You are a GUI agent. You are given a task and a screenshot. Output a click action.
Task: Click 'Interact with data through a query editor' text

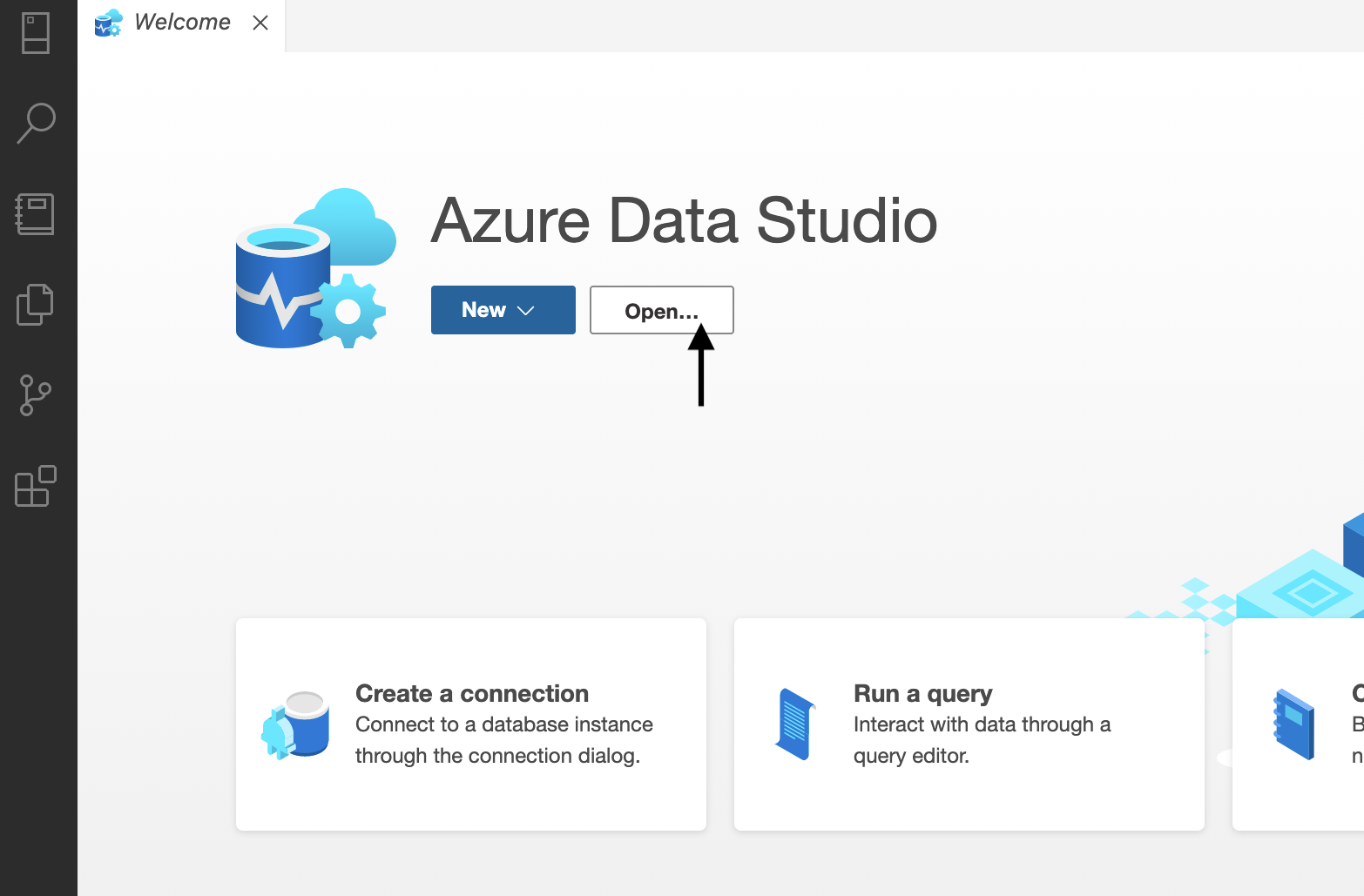(x=981, y=740)
